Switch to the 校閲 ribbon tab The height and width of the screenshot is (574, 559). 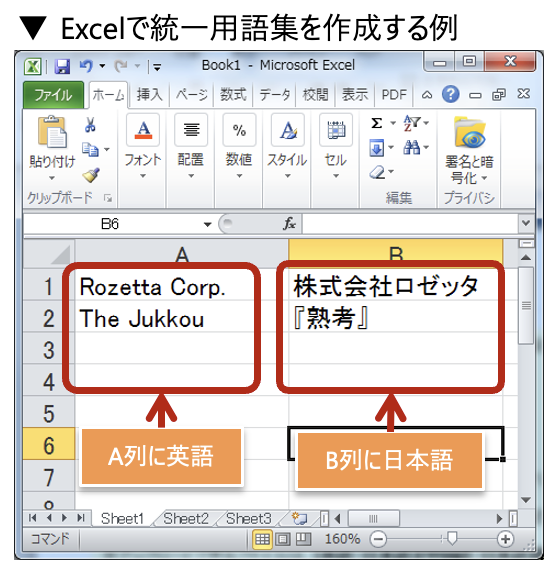click(315, 95)
